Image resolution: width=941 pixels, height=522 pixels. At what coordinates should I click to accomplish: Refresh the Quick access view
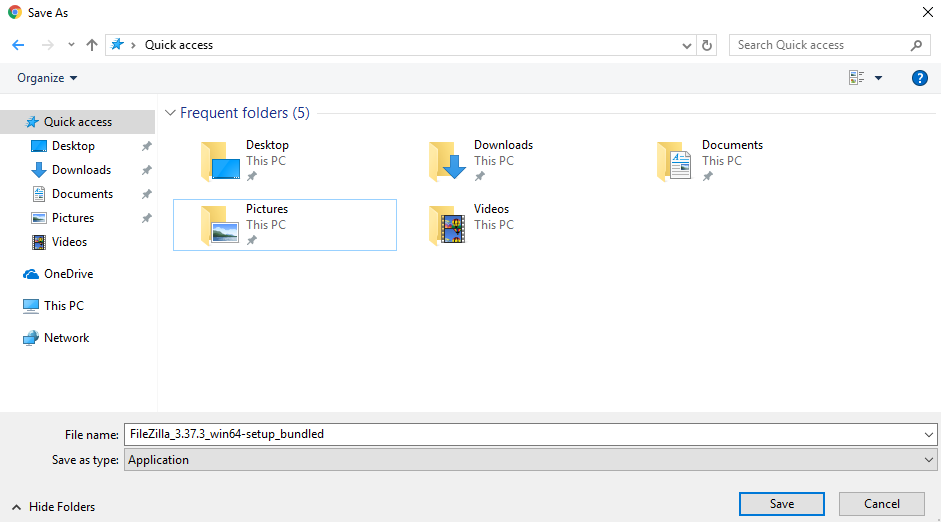[707, 46]
